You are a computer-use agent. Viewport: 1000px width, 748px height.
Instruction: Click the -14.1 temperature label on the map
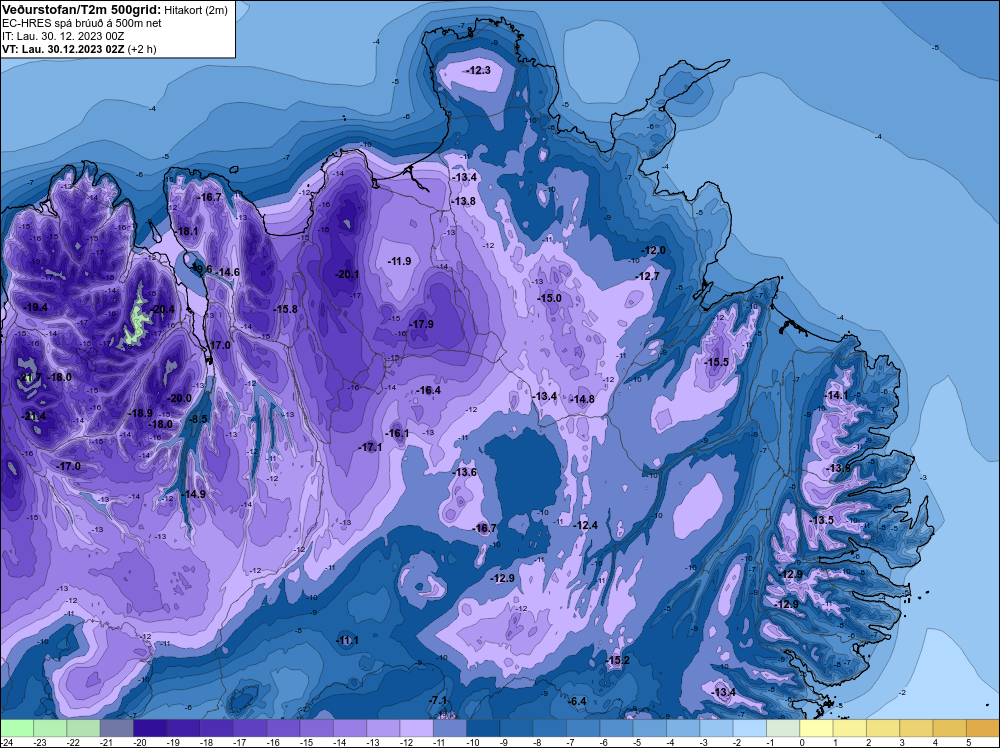pos(837,396)
